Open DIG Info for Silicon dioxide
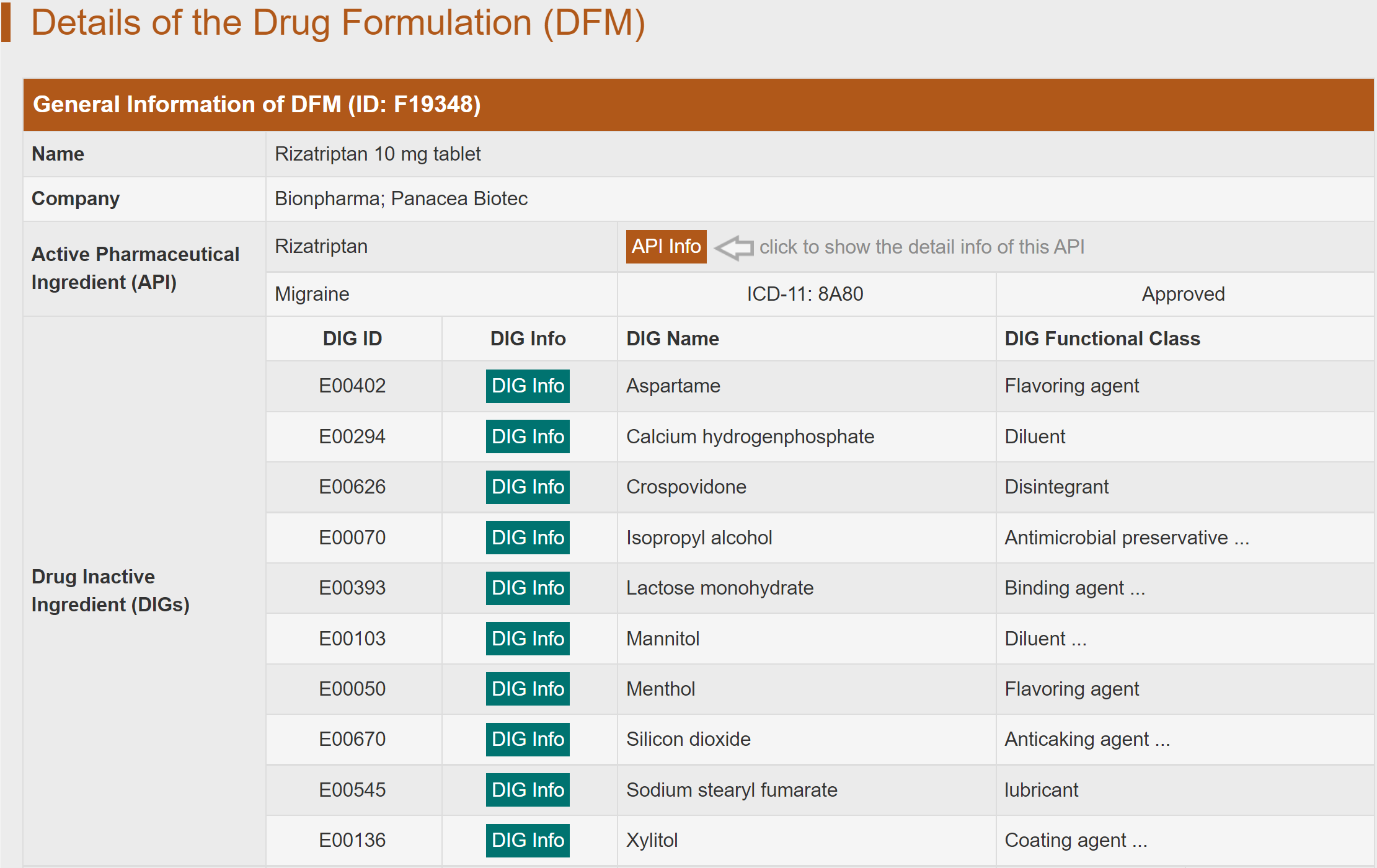 click(527, 739)
